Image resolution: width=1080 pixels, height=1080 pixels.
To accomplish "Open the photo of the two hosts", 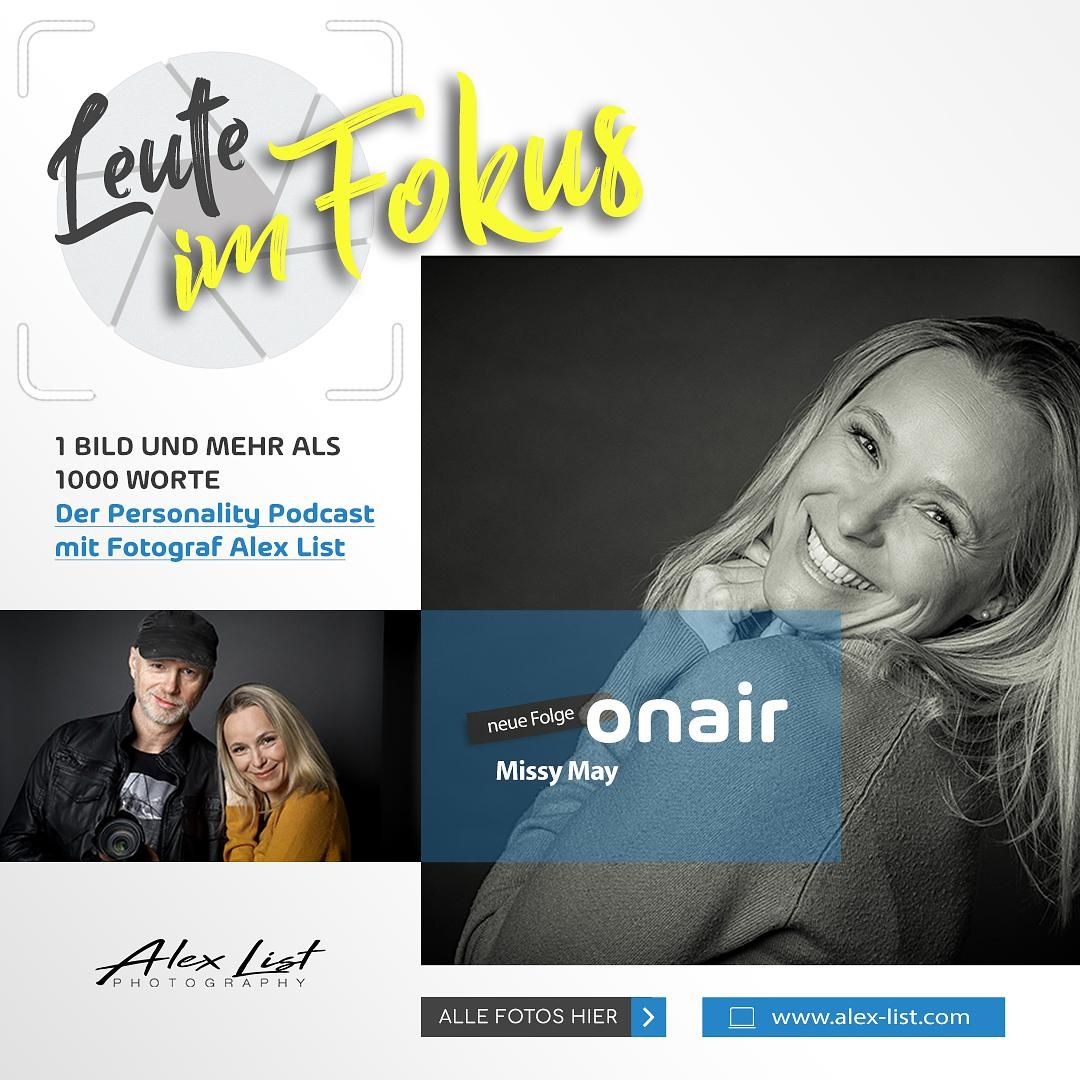I will [x=192, y=736].
